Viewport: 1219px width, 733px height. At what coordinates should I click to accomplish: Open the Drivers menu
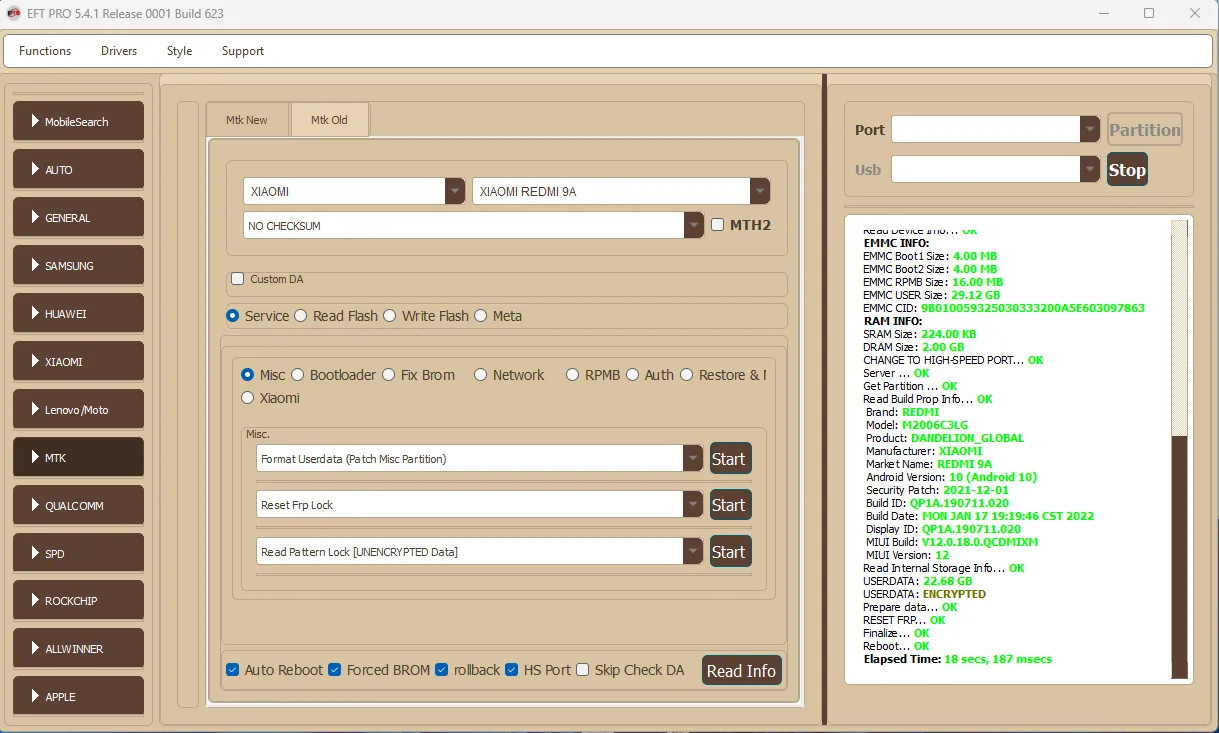point(119,51)
